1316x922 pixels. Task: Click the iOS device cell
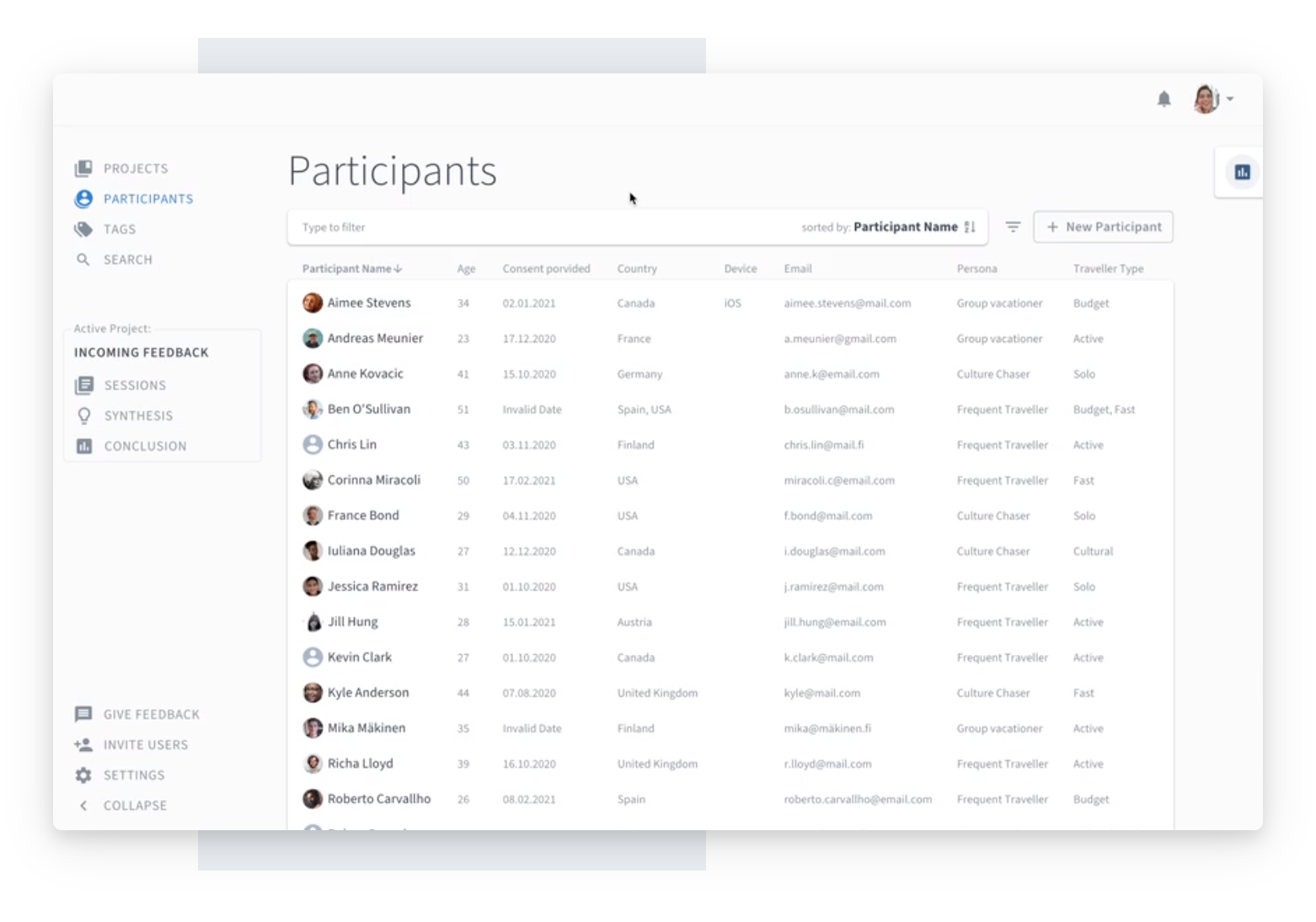pyautogui.click(x=732, y=303)
